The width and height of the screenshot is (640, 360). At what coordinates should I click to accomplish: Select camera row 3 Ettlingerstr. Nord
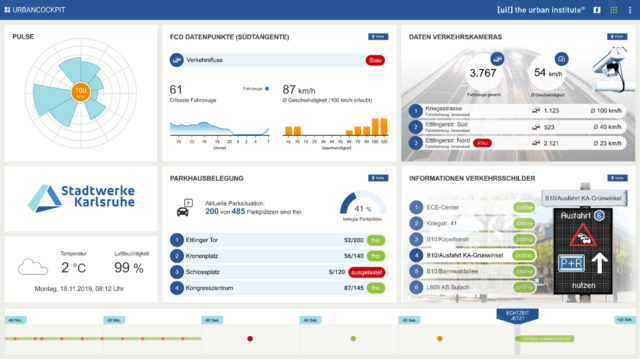tap(517, 143)
